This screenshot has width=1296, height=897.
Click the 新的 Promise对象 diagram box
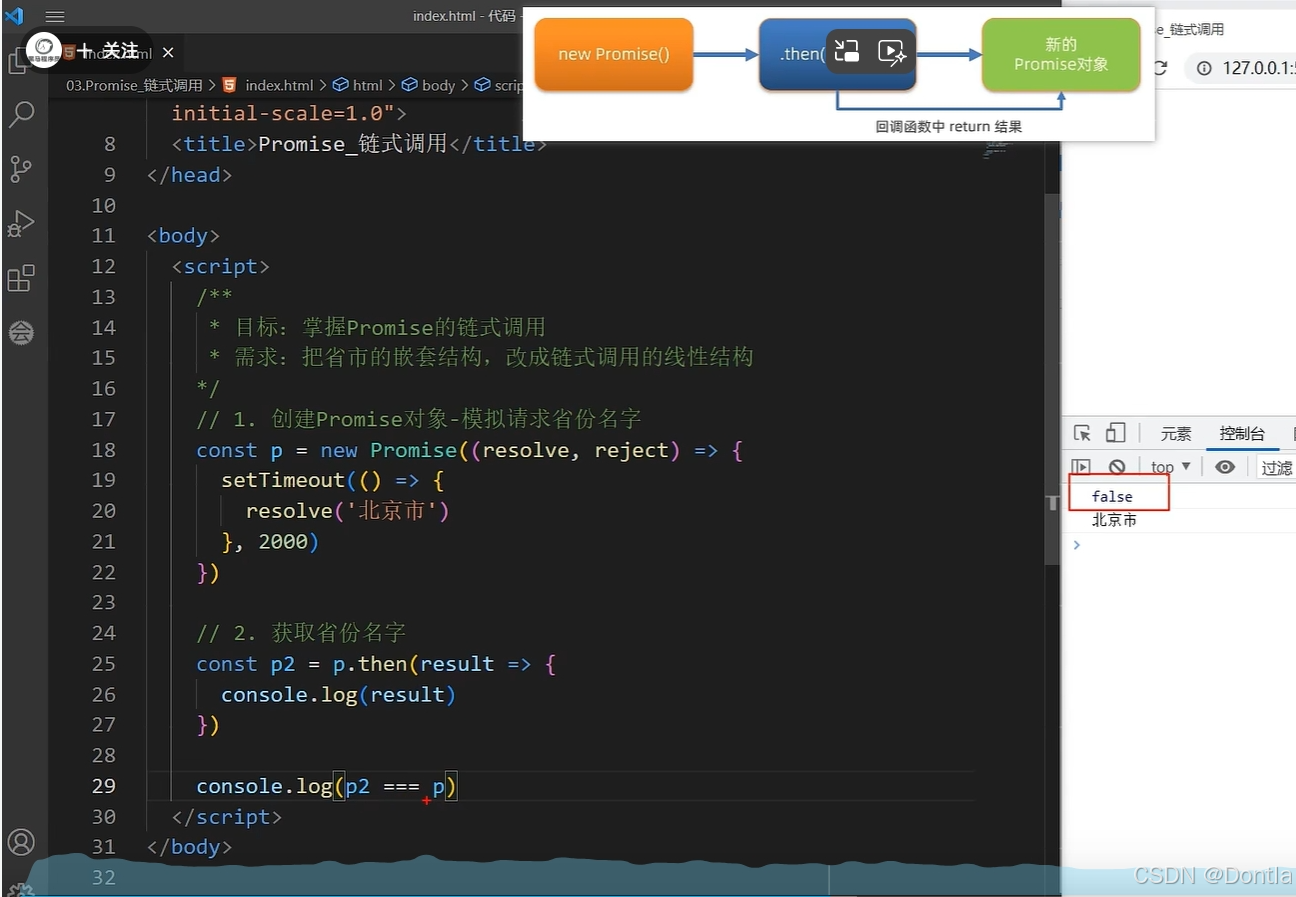point(1061,54)
